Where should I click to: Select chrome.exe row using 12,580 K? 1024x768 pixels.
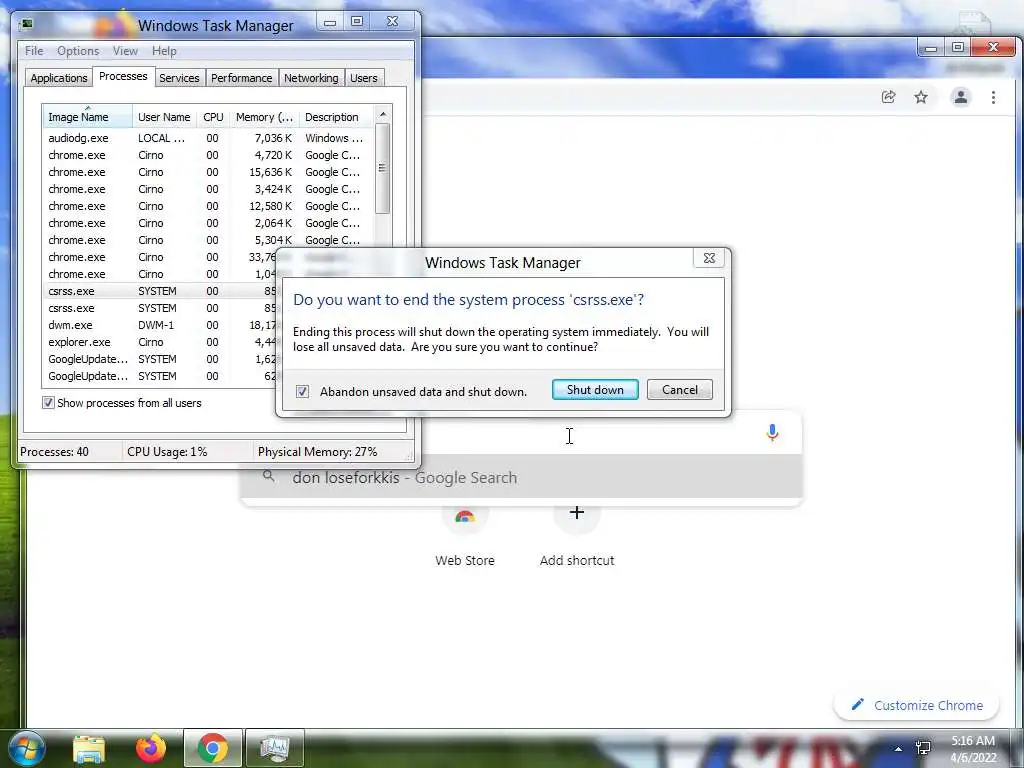coord(208,206)
